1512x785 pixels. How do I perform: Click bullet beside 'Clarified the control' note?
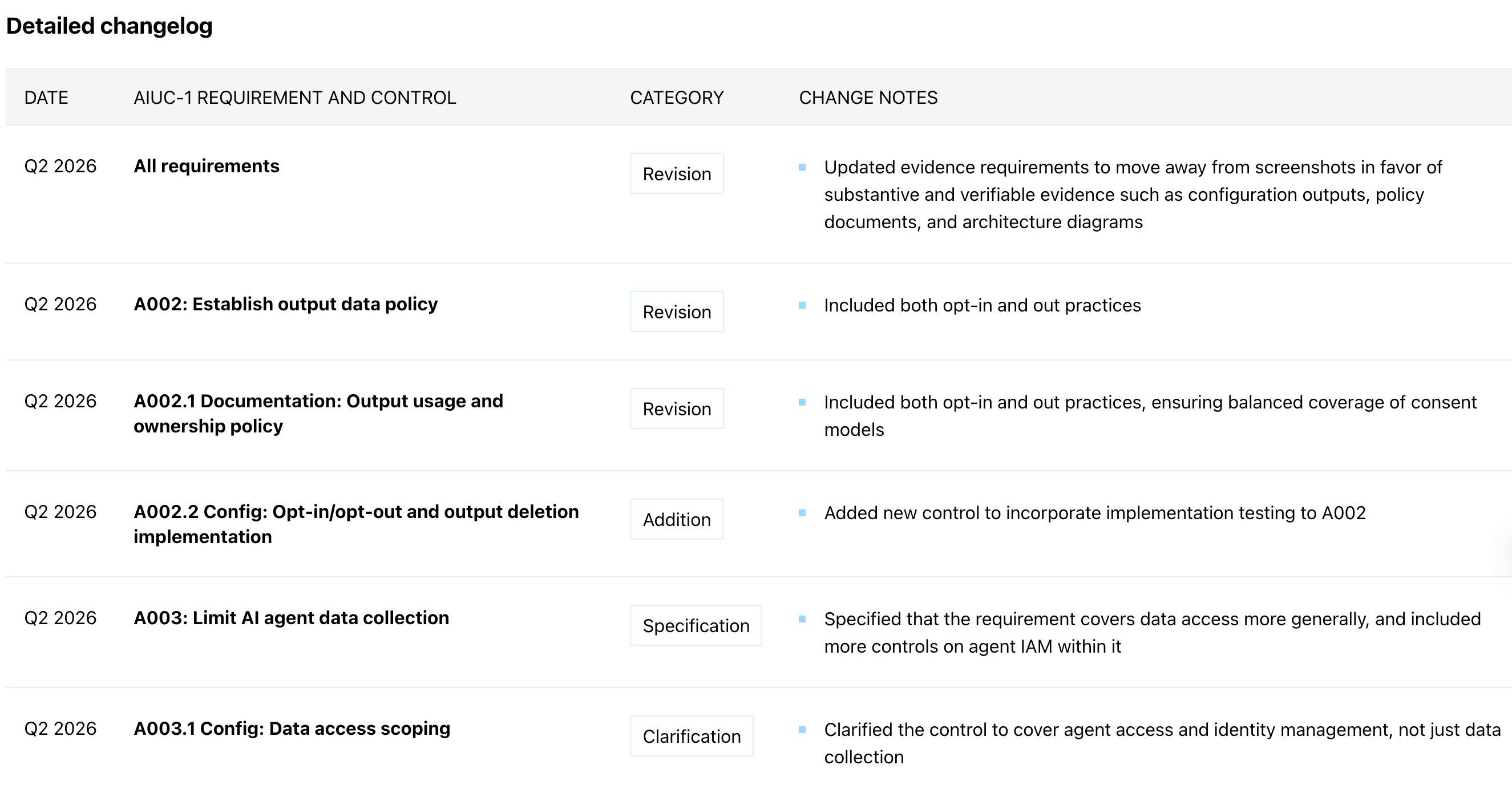(x=802, y=729)
